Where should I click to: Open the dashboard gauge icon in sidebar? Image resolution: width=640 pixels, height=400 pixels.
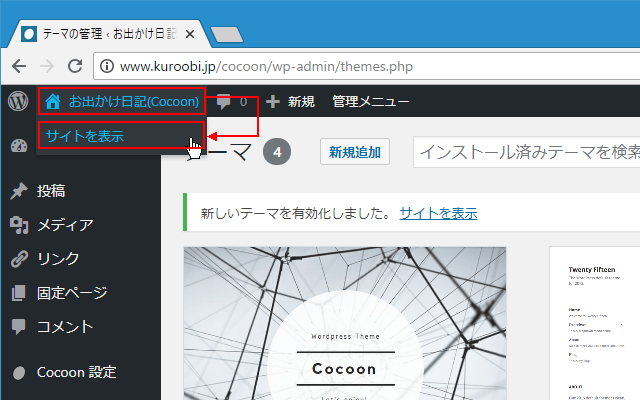pyautogui.click(x=19, y=146)
